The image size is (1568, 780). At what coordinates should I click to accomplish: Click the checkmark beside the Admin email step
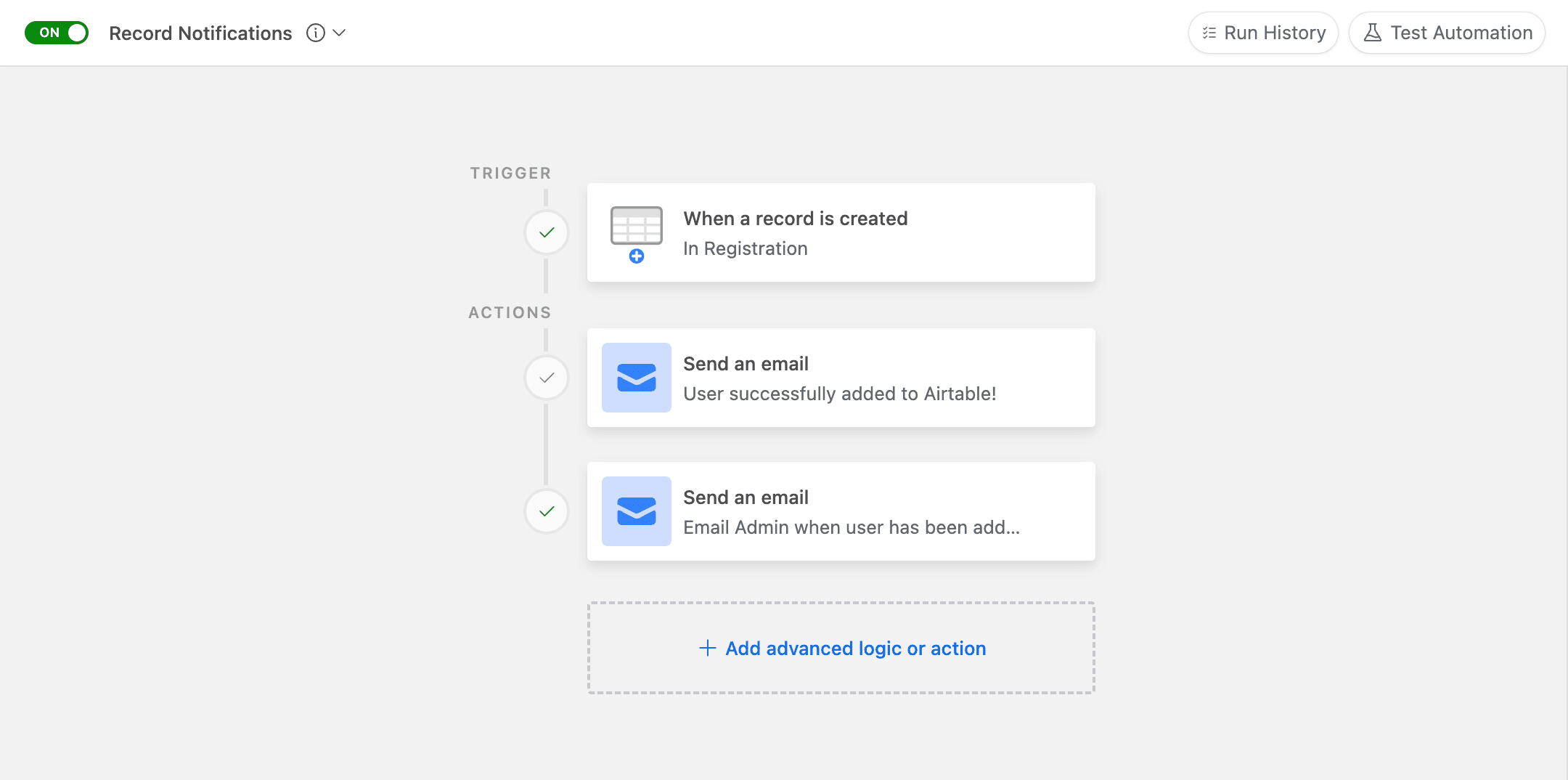coord(547,511)
